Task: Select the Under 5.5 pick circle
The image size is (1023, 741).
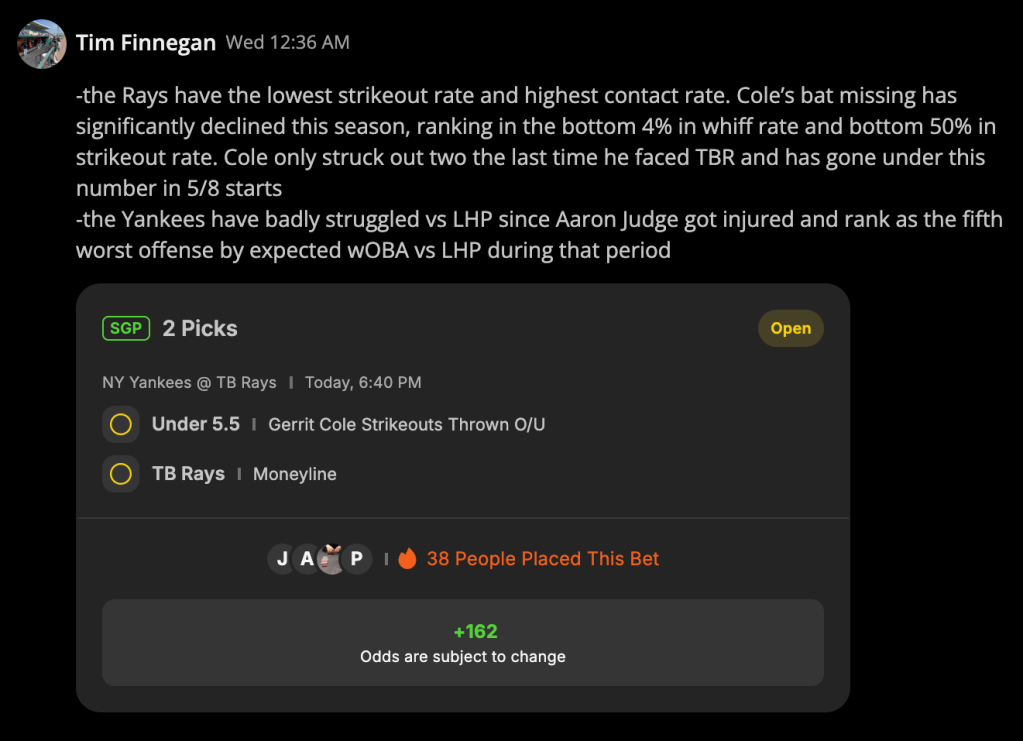Action: coord(121,425)
